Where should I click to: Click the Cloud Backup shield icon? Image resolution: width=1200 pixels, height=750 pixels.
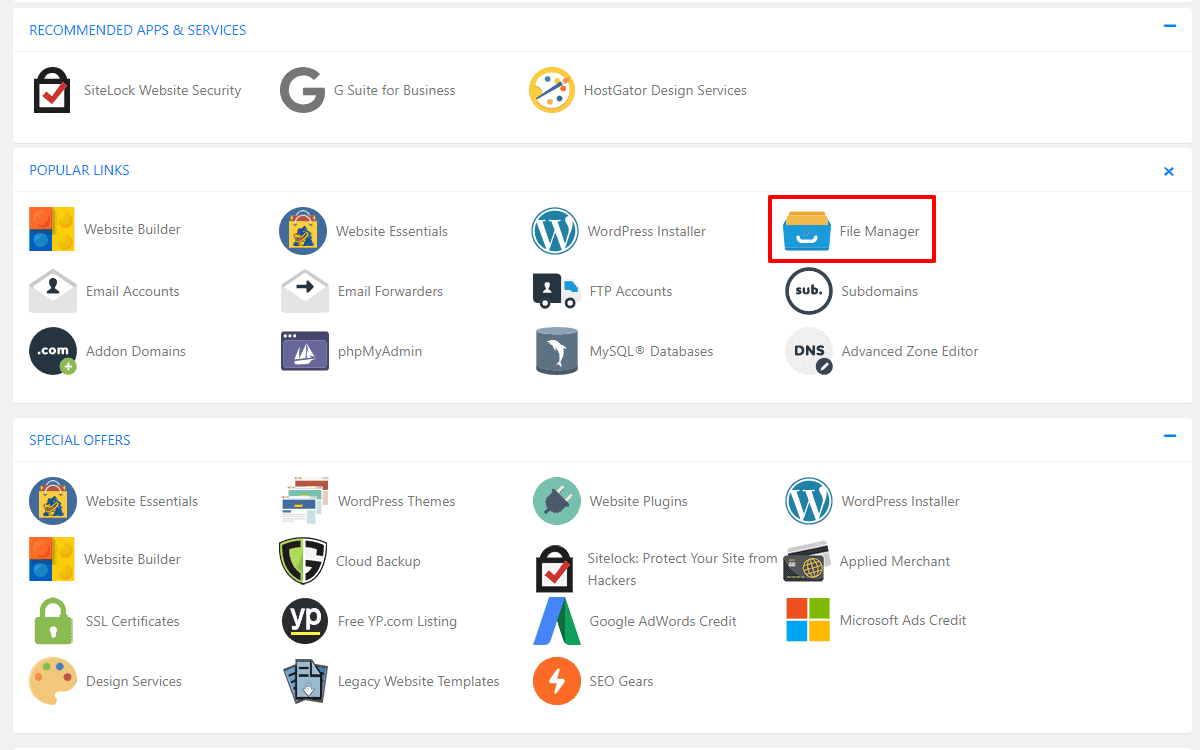[303, 561]
